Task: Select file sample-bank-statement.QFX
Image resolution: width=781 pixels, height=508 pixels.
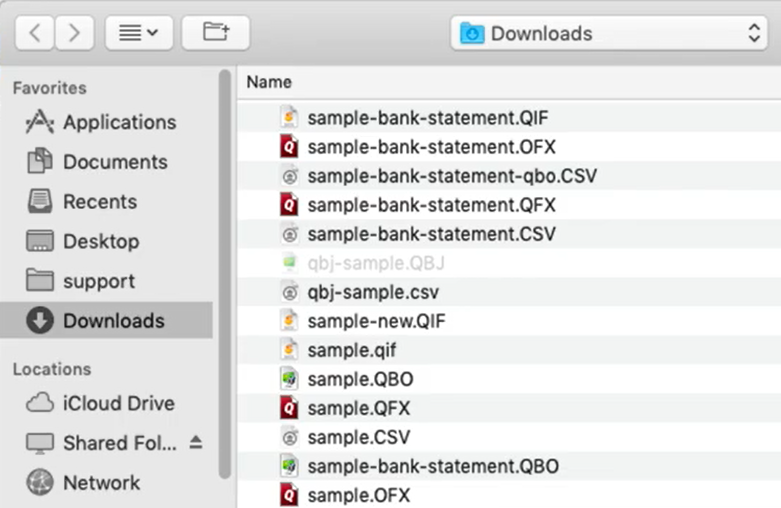Action: point(509,205)
